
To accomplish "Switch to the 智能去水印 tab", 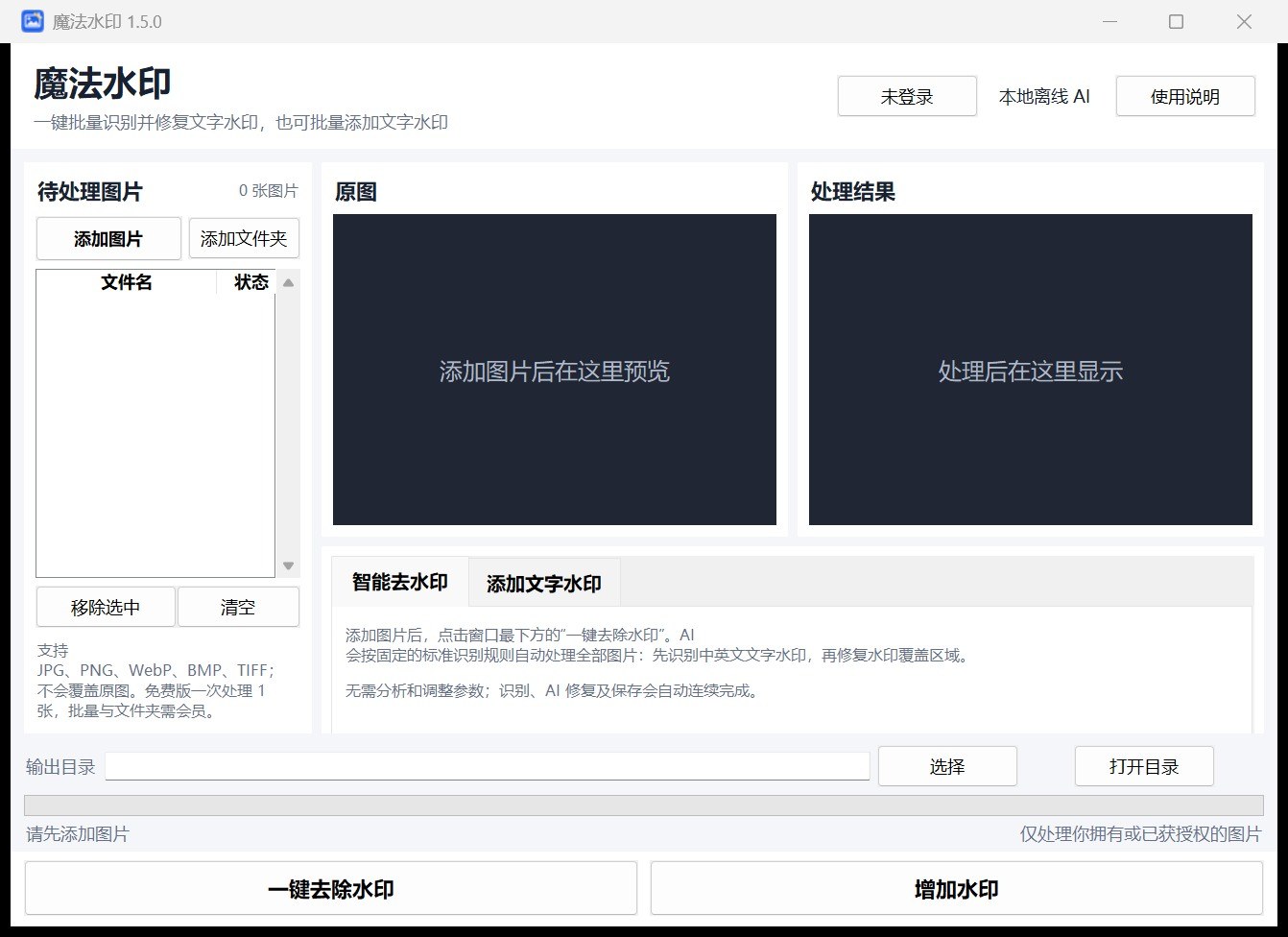I will (x=400, y=582).
